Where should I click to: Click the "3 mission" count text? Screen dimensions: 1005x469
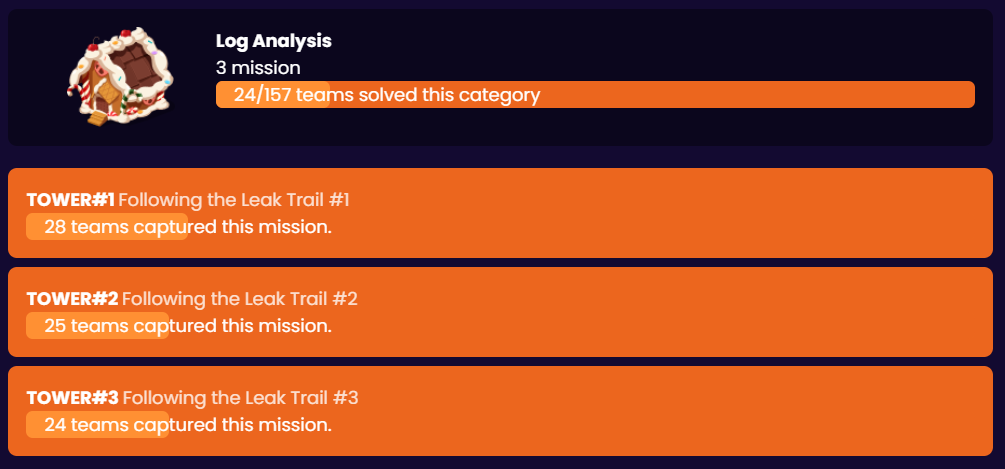258,68
